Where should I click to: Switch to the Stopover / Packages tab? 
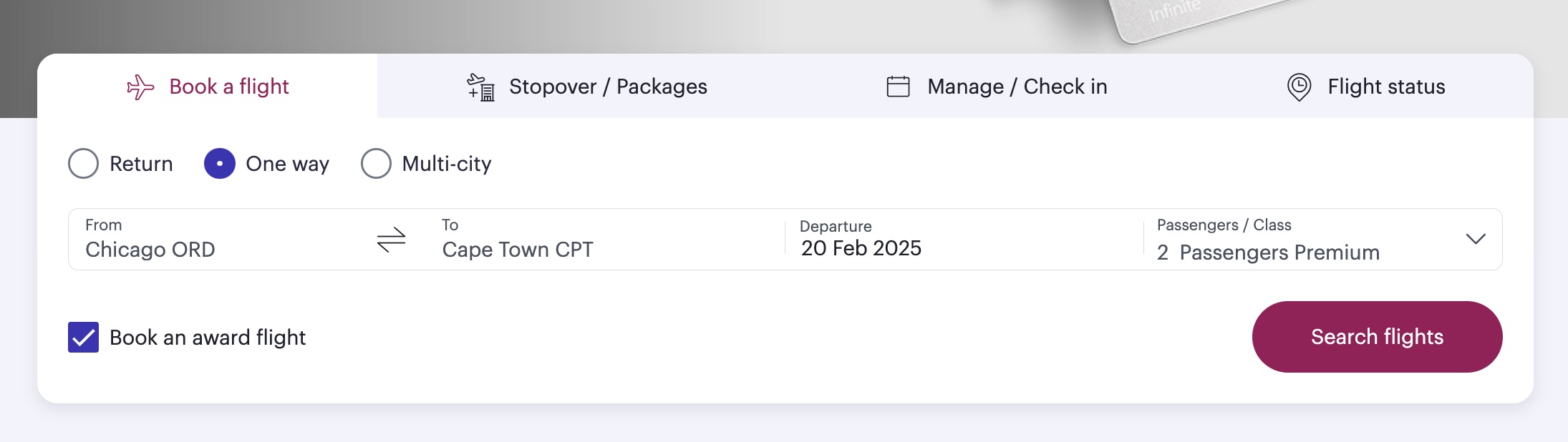(x=607, y=87)
